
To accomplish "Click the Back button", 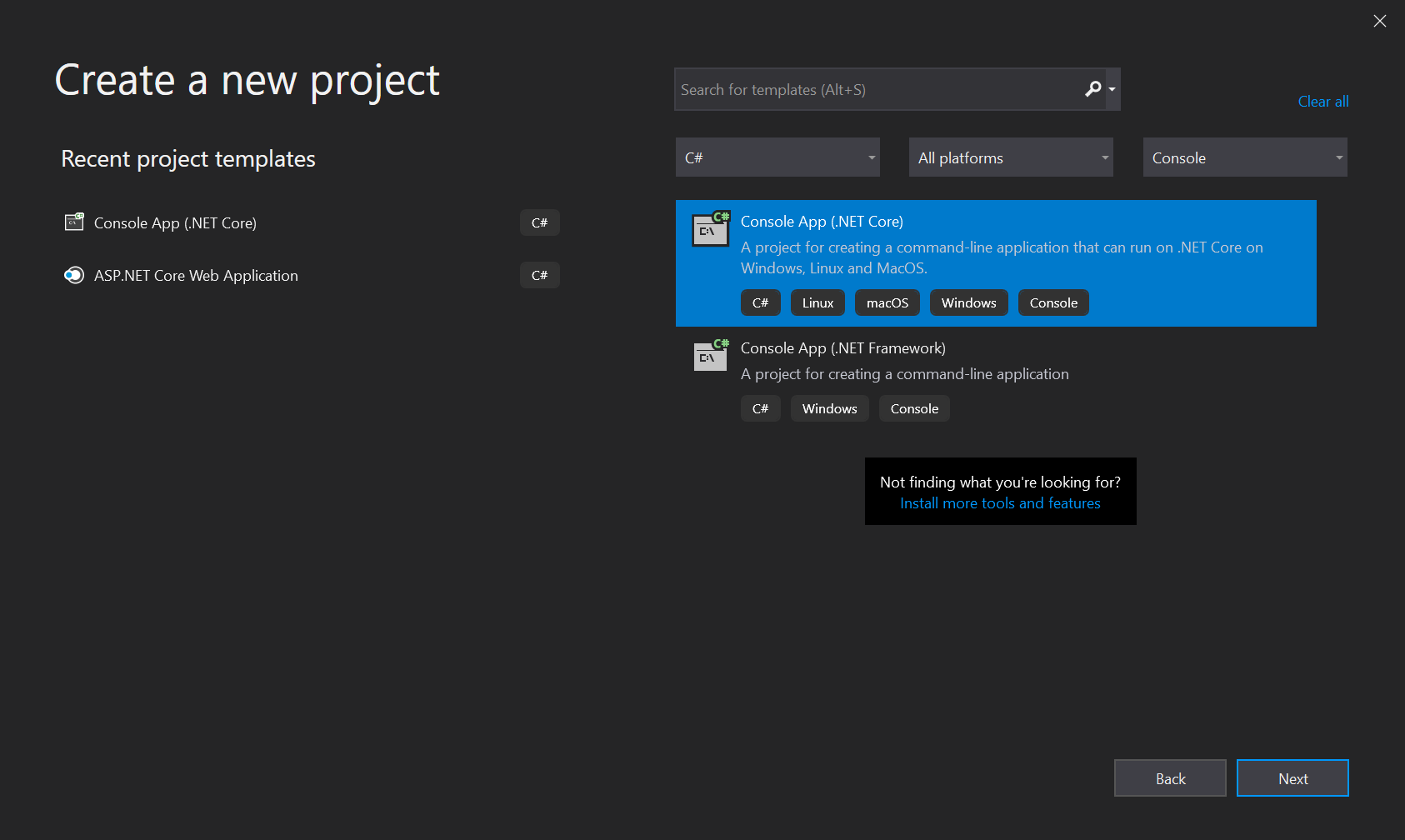I will [1170, 778].
